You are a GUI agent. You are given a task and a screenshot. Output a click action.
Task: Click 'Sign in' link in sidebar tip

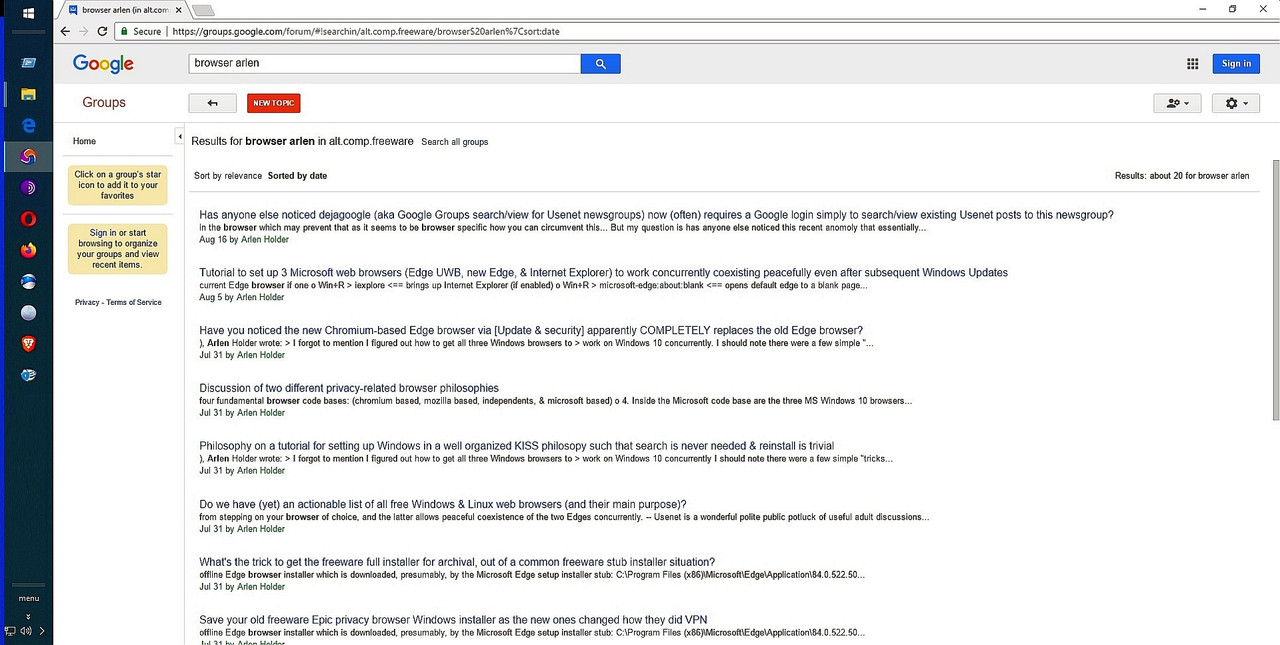pos(103,233)
